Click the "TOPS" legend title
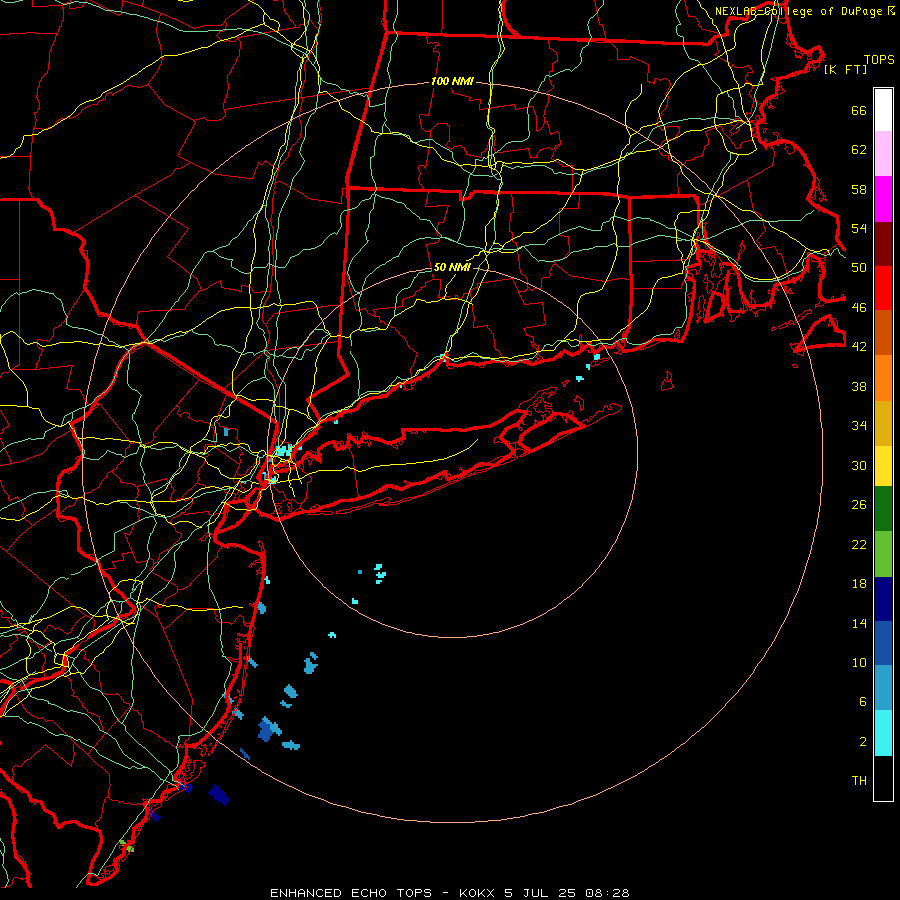 [879, 59]
